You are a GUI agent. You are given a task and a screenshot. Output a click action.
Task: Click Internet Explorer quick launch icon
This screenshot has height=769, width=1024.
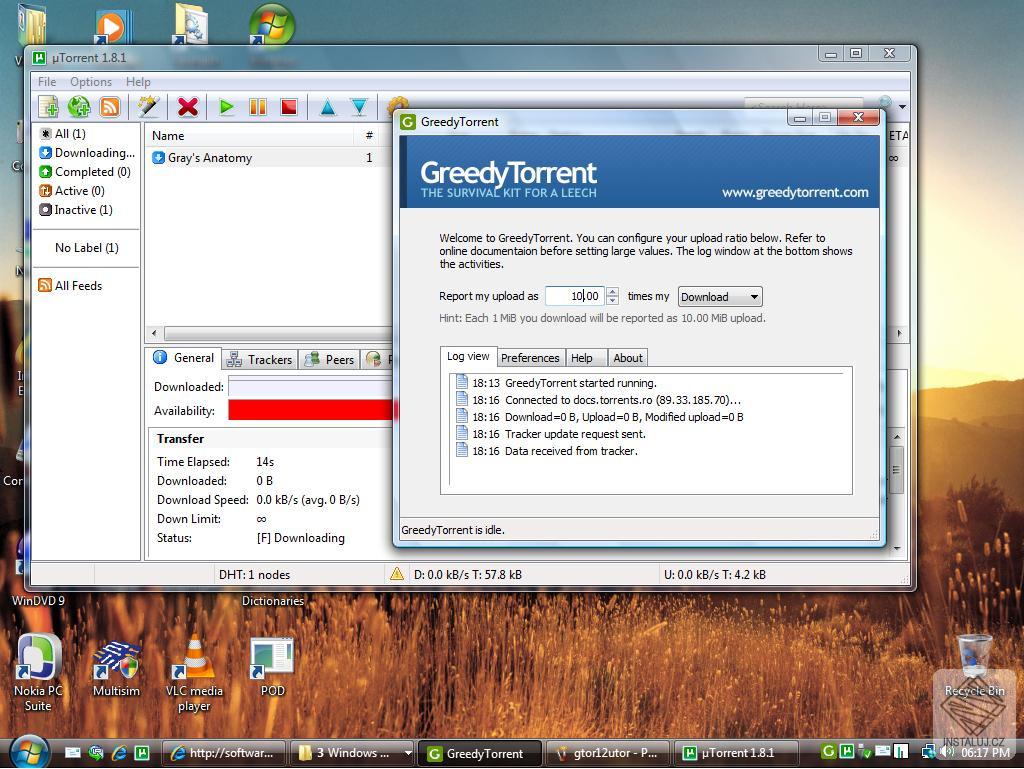pos(120,753)
